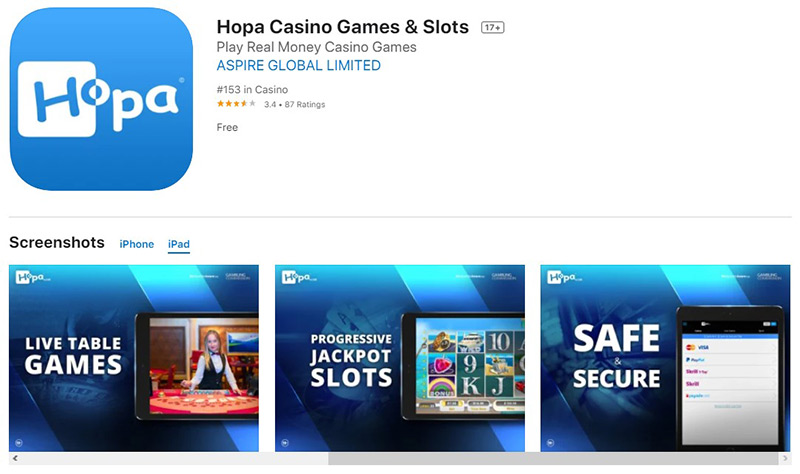
Task: Click the right scroll arrow under screenshots
Action: [785, 459]
